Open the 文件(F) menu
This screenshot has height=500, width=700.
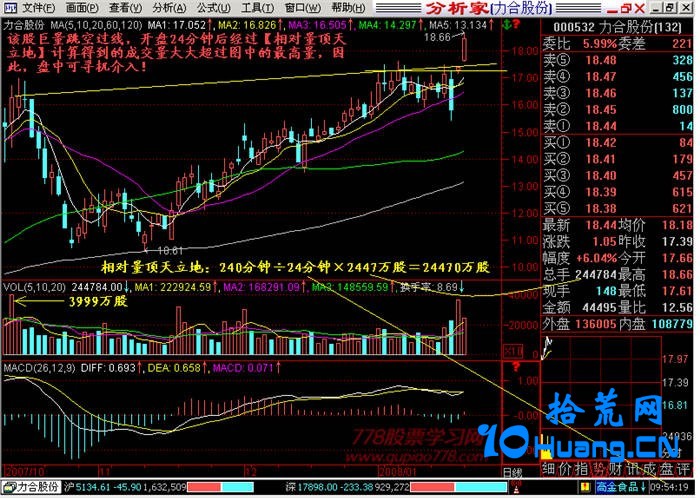[38, 8]
